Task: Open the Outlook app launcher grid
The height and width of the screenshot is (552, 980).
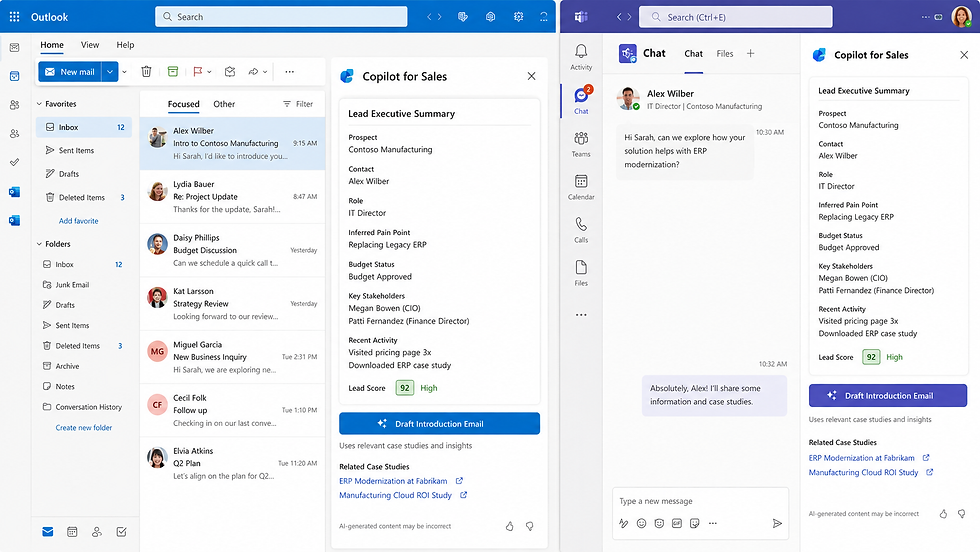Action: [14, 17]
